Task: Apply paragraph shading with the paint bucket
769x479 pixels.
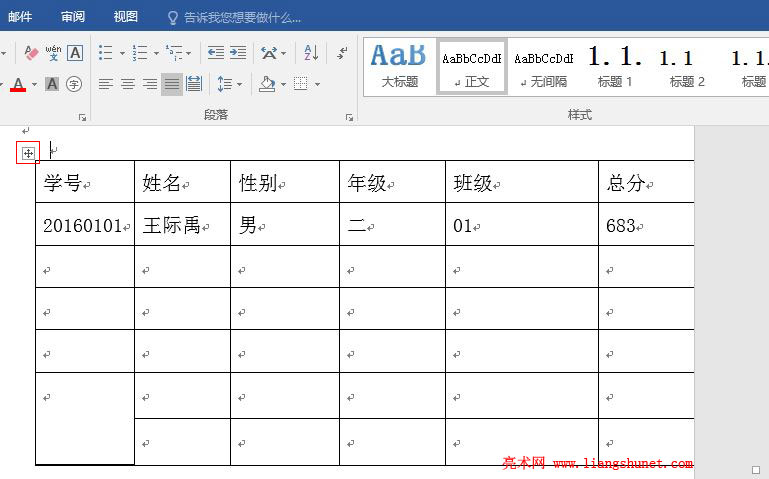Action: (267, 84)
